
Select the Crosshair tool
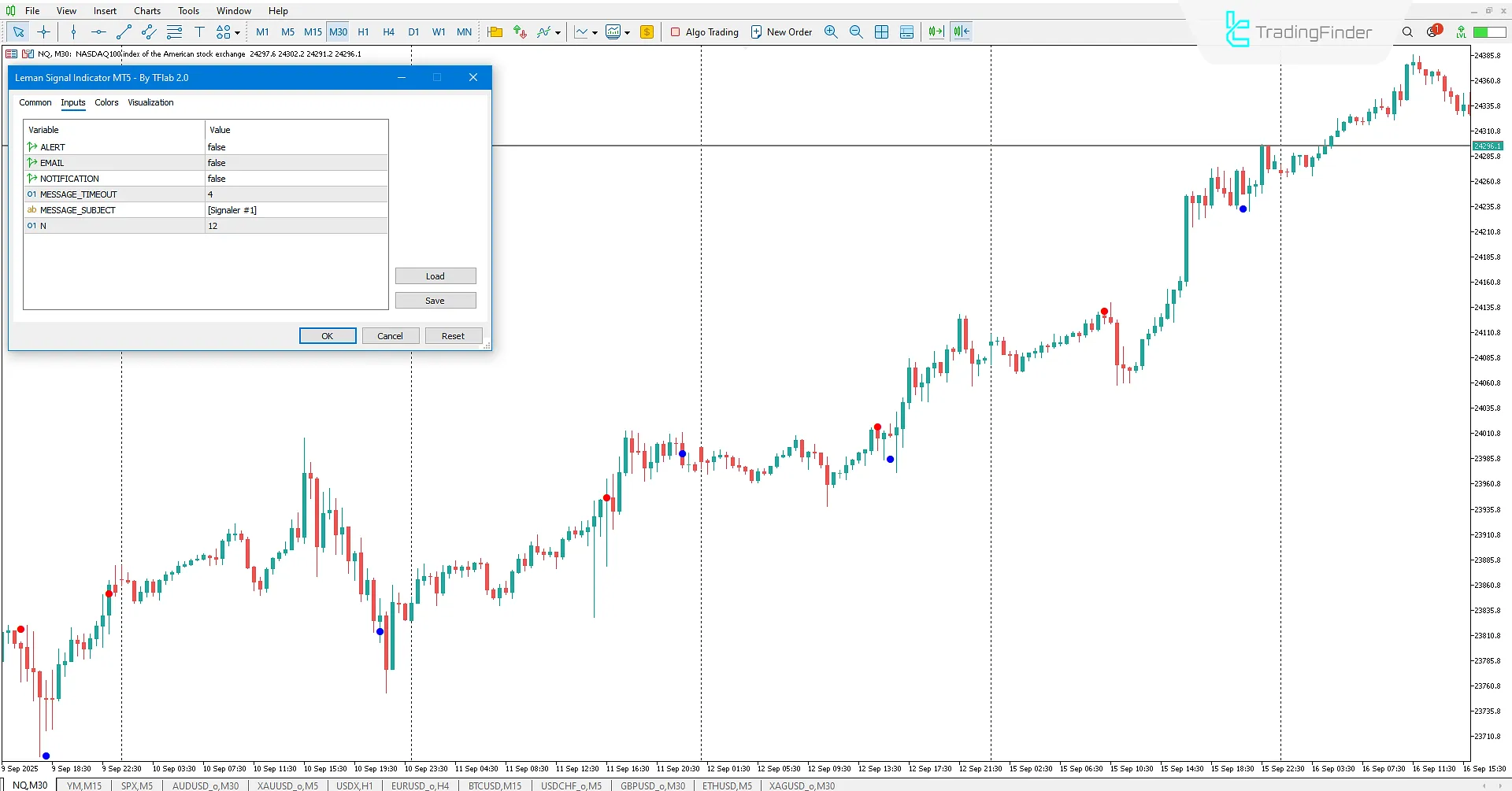(43, 31)
